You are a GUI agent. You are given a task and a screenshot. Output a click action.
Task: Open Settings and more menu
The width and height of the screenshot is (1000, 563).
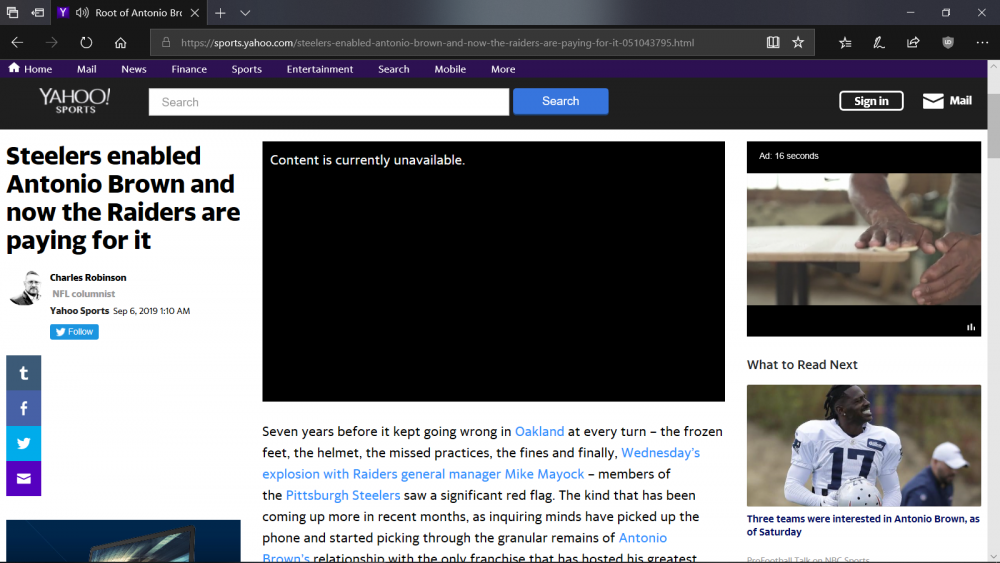982,43
